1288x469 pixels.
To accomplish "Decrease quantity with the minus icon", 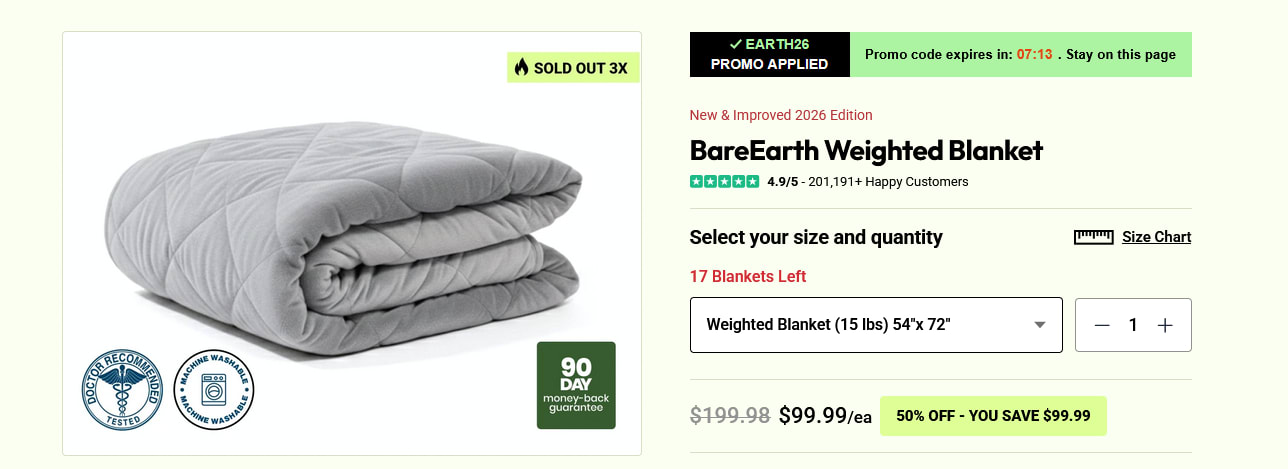I will coord(1102,325).
